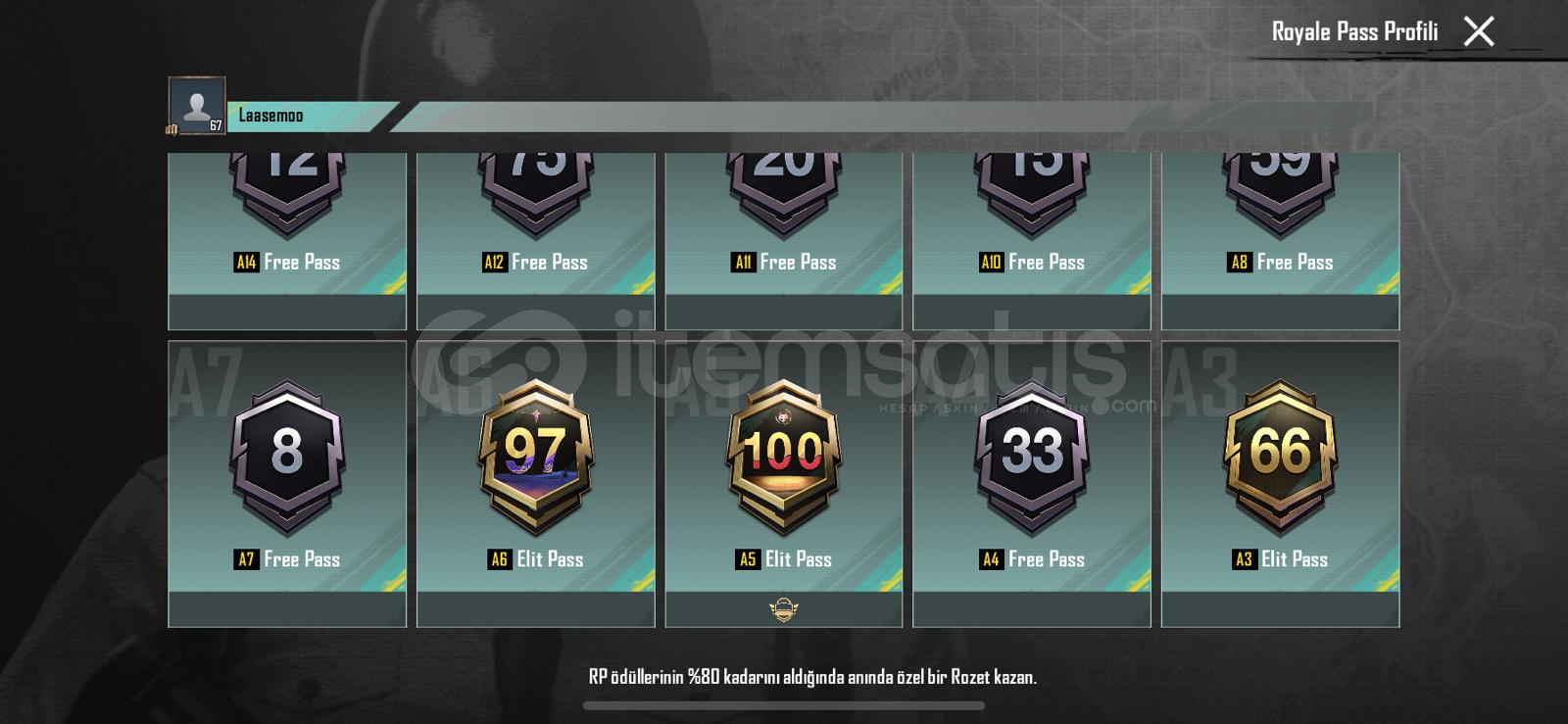The width and height of the screenshot is (1568, 724).
Task: Tap the A5 Elit Pass gold badge 100
Action: click(x=784, y=457)
